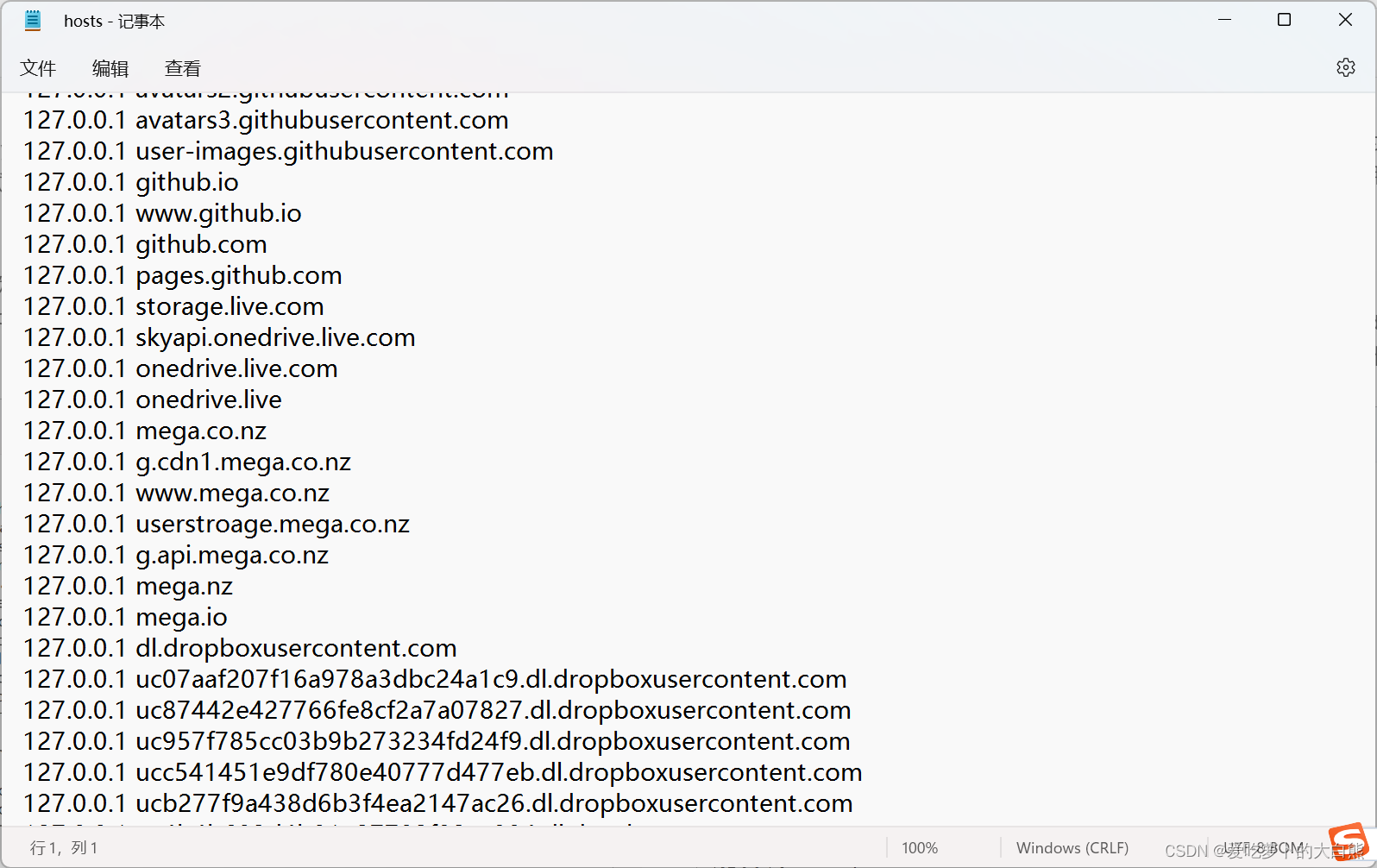
Task: Click Windows (CRLF) line ending indicator
Action: click(1072, 848)
